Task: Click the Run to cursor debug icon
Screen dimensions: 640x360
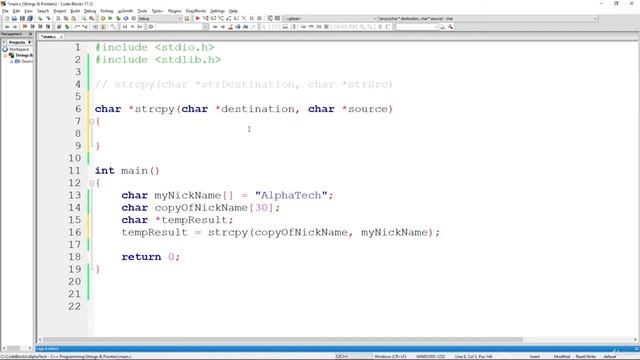Action: pos(205,18)
